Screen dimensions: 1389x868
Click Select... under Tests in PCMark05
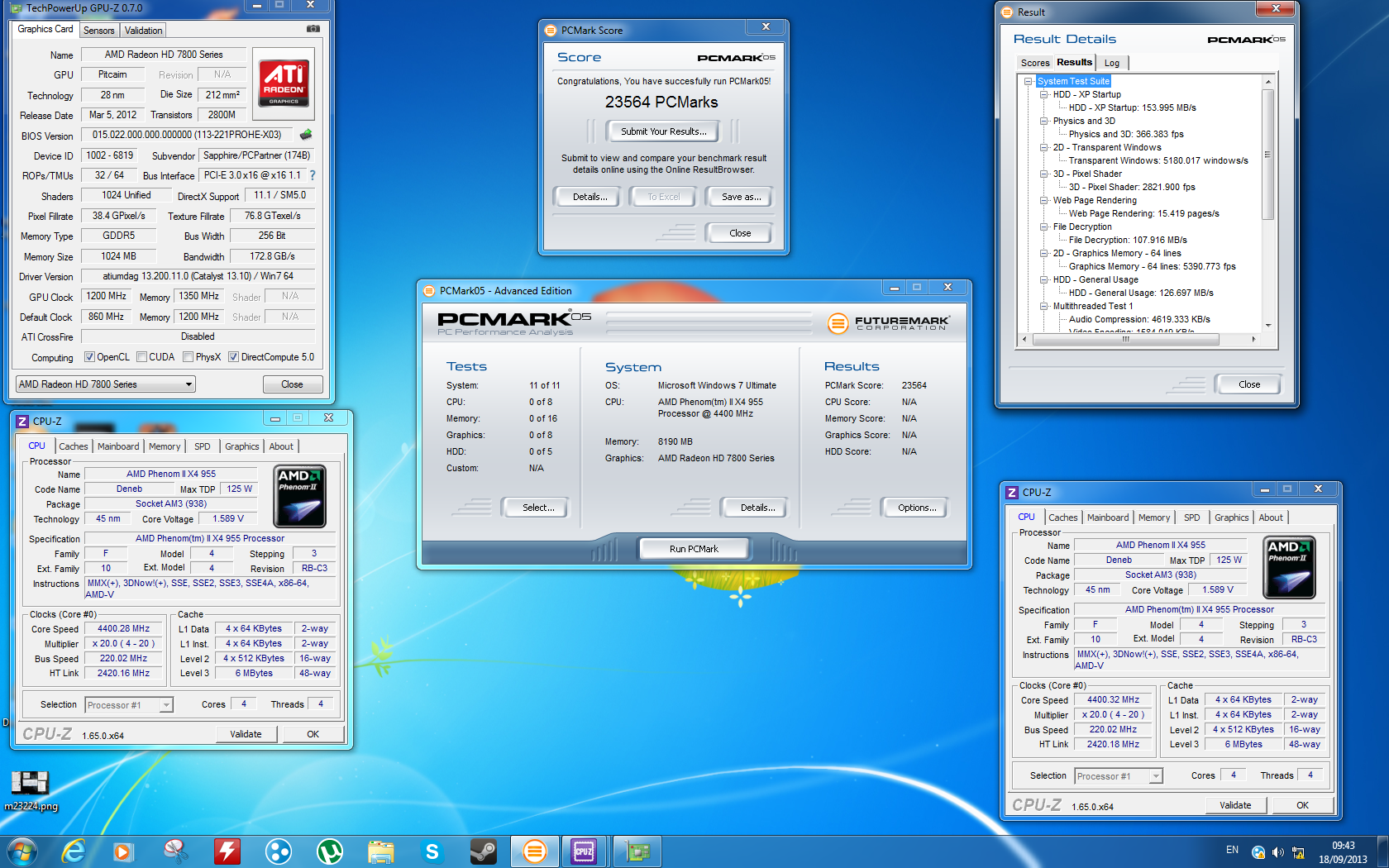538,508
